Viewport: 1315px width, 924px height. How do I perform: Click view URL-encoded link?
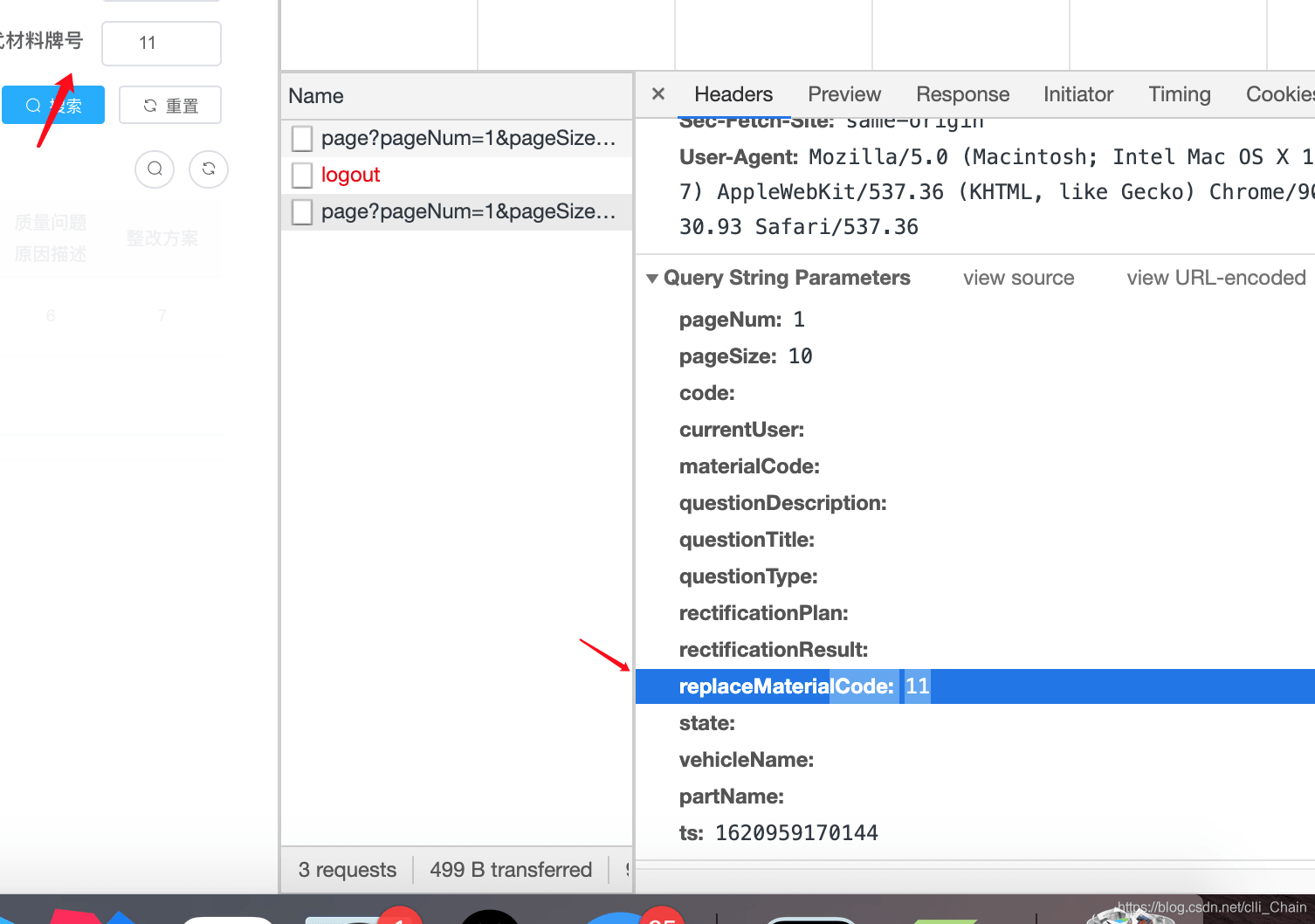tap(1216, 278)
